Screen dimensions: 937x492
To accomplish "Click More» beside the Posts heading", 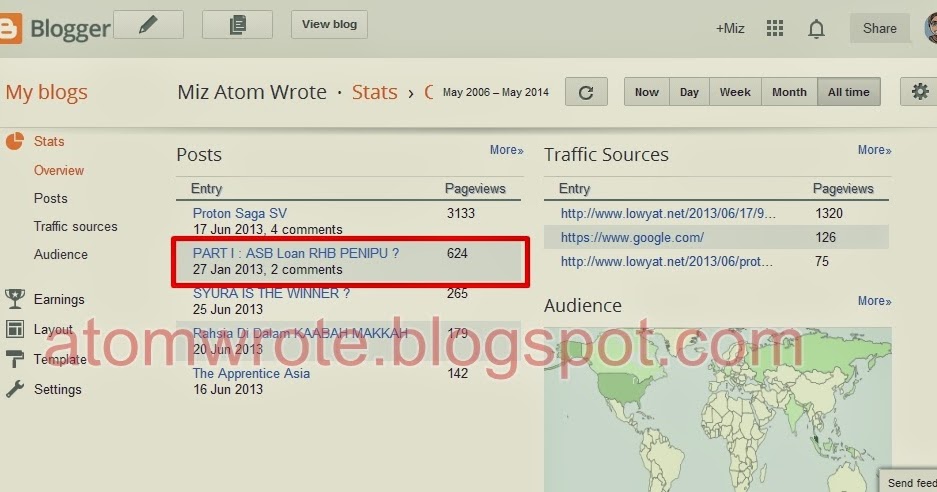I will pos(506,150).
